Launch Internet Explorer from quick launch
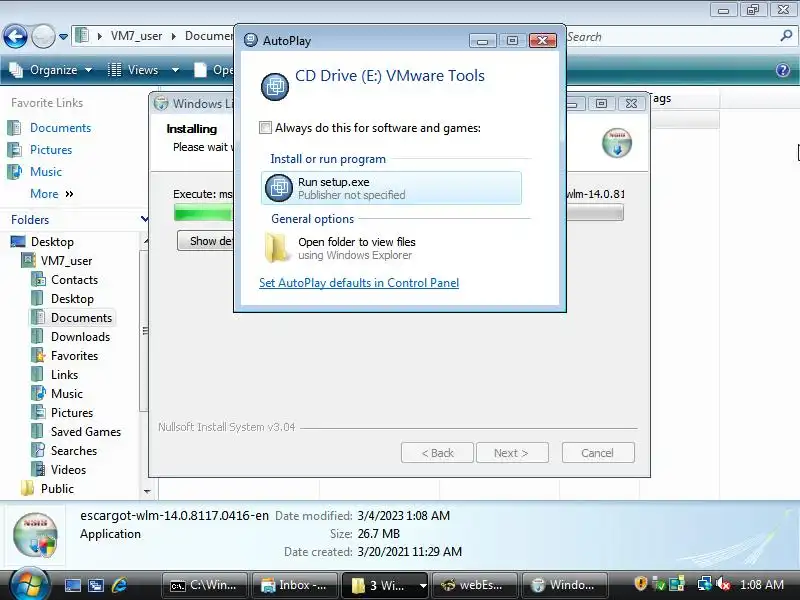 119,585
